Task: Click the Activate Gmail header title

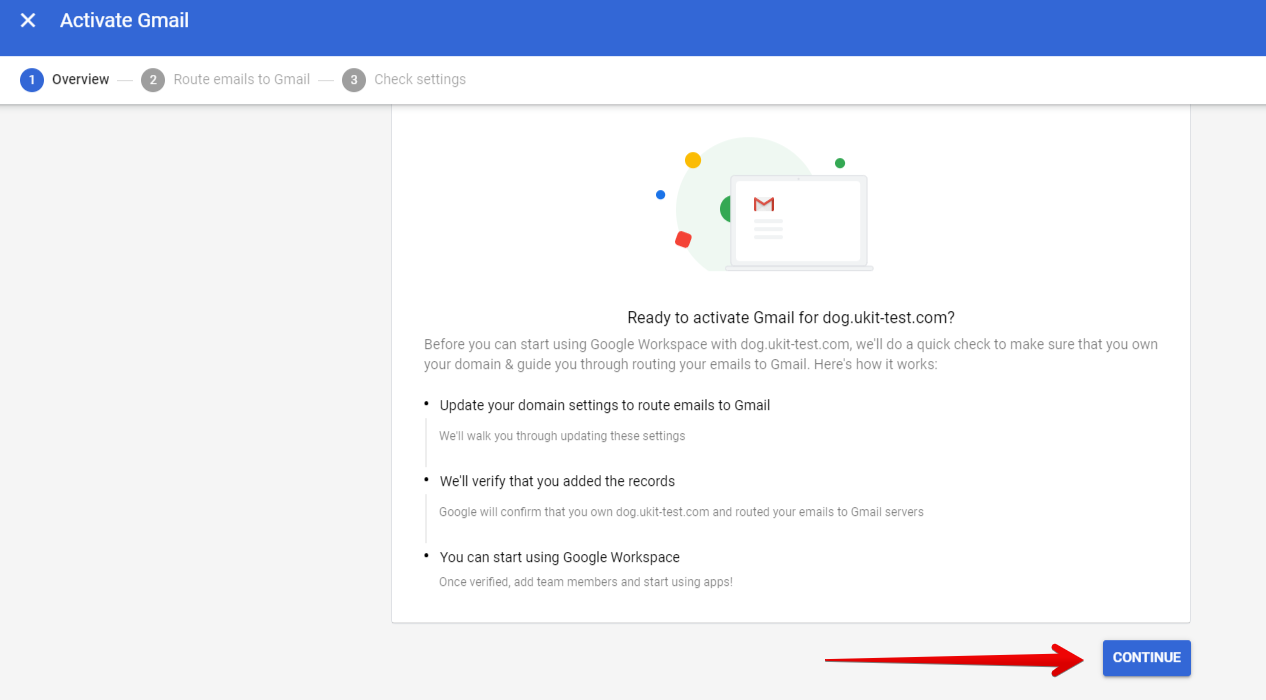Action: click(124, 20)
